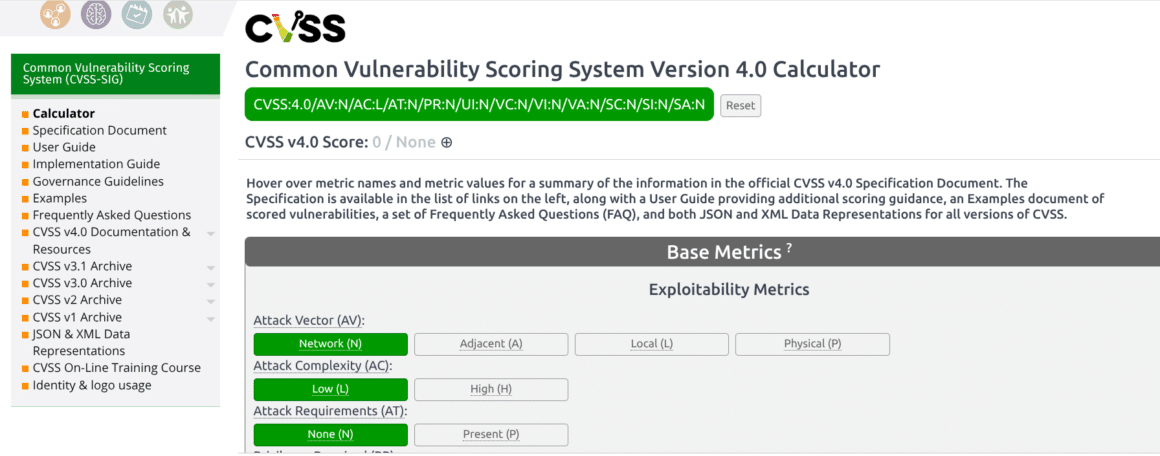Screen dimensions: 1160x456
Task: Click the Common Vulnerability Scoring System (CVSS-SIG) header
Action: point(115,74)
